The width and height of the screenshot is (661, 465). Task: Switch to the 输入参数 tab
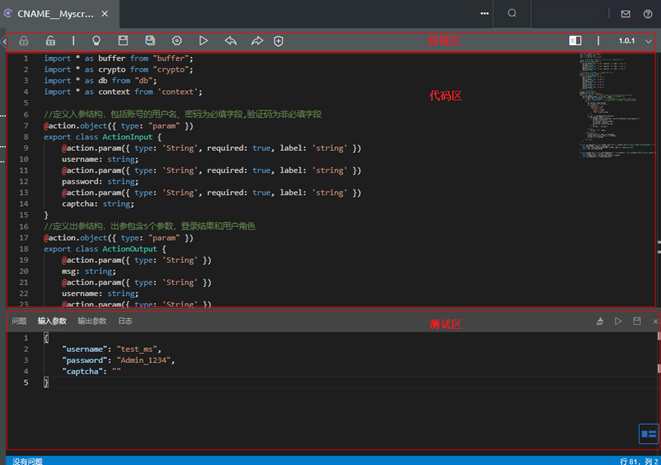(x=52, y=321)
